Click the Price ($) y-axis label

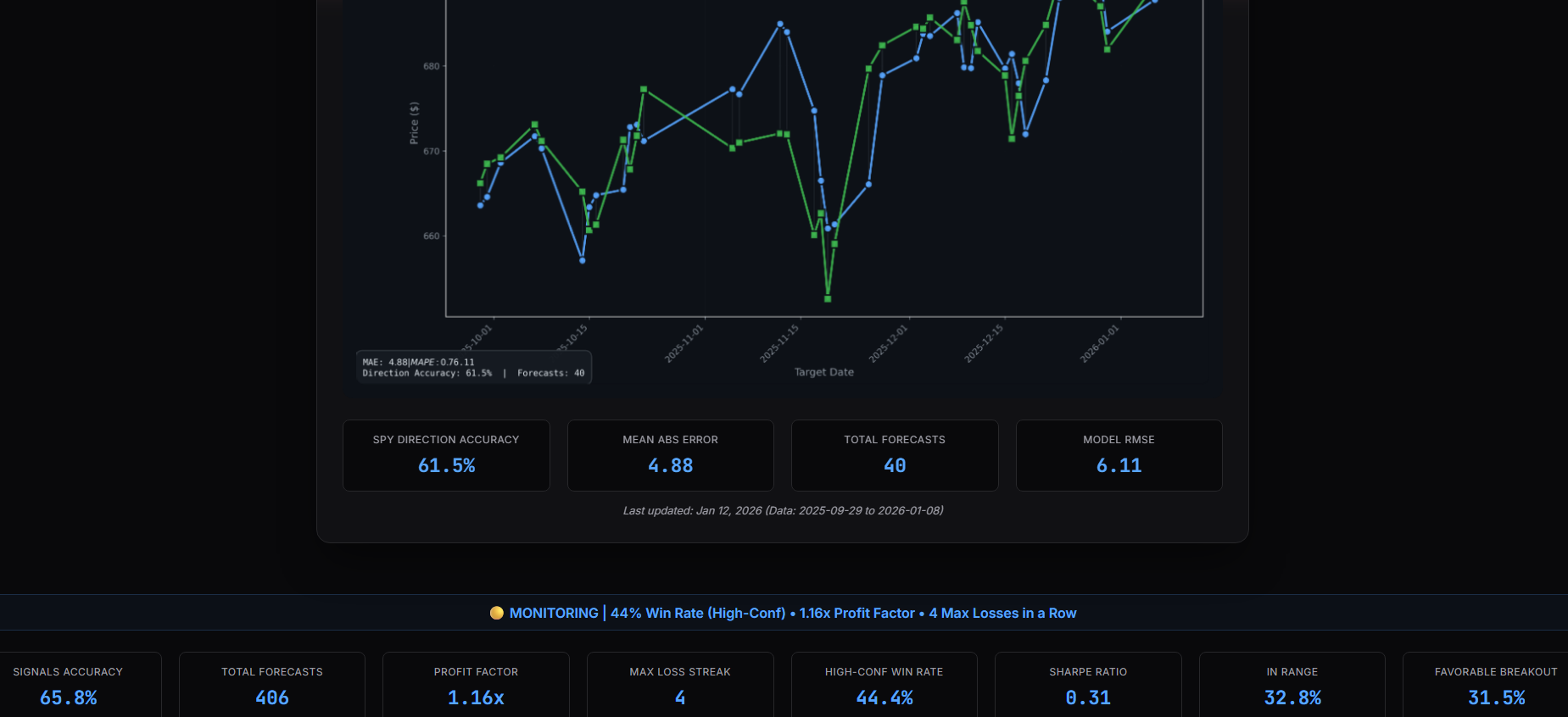(414, 123)
